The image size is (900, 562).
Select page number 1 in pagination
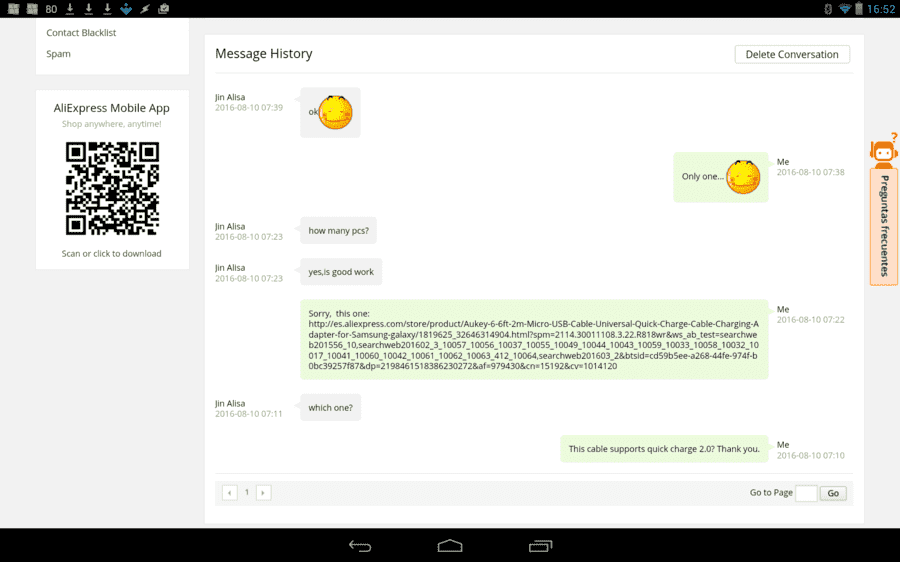point(247,492)
